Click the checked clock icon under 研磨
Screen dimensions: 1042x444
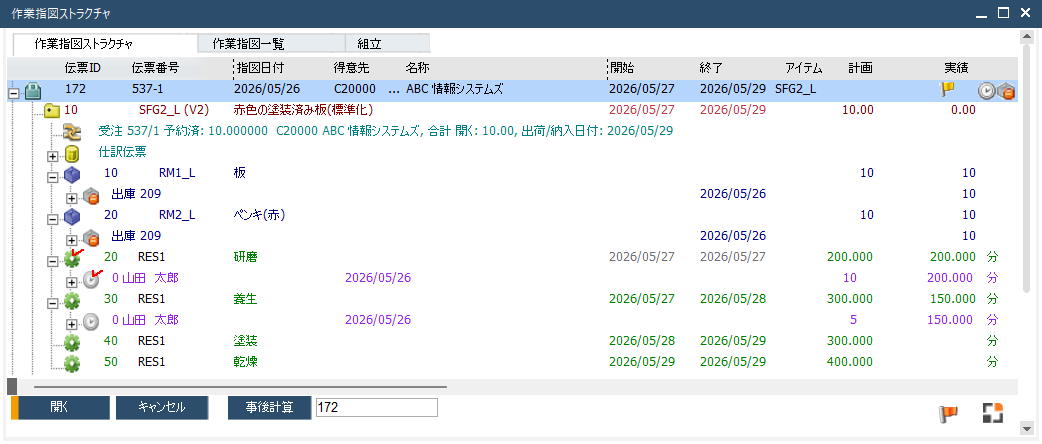pyautogui.click(x=92, y=279)
